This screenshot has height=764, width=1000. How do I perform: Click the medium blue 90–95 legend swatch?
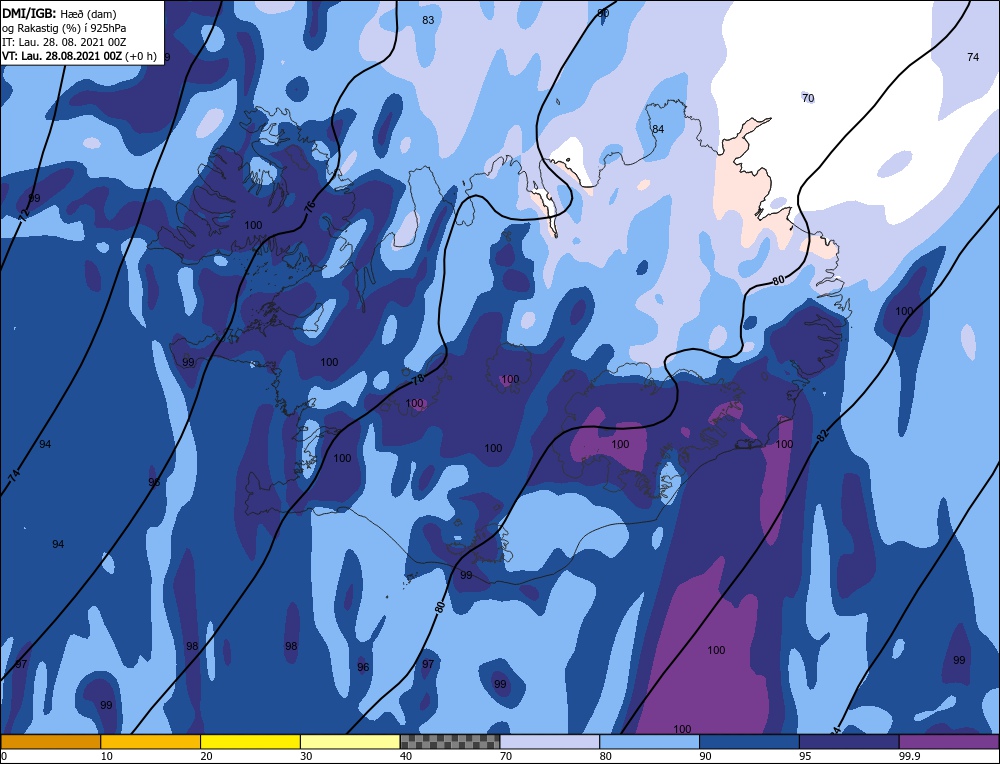point(749,741)
